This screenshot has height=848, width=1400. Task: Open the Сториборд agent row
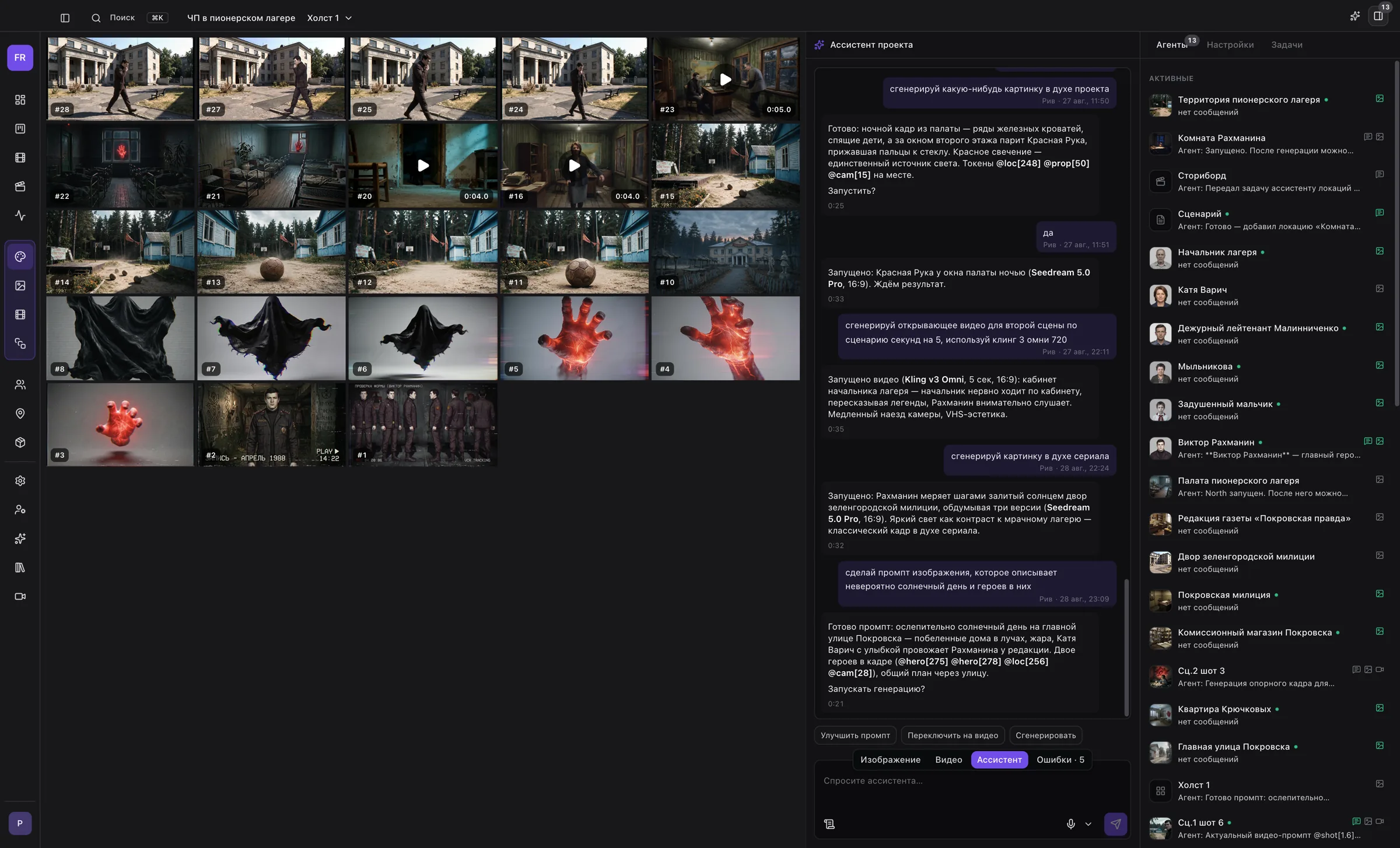click(1267, 181)
